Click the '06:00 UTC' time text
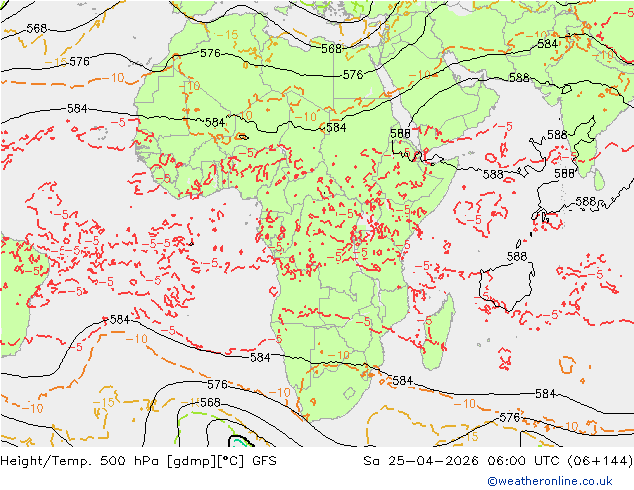The image size is (634, 490). coord(524,461)
